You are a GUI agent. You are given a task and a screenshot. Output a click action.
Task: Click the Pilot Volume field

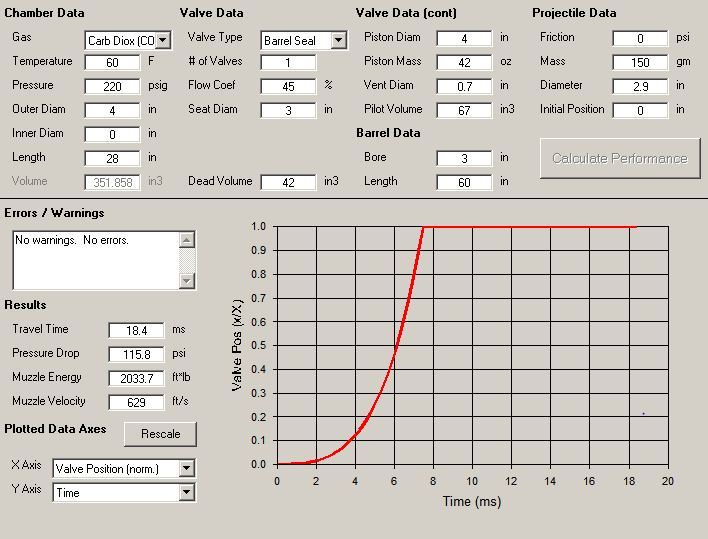[x=464, y=110]
